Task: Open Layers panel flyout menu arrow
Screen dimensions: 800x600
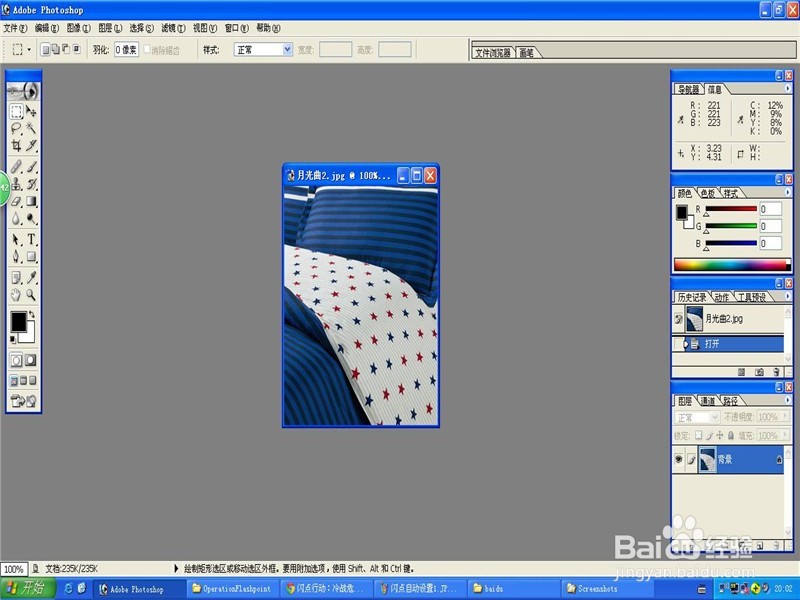Action: tap(788, 401)
